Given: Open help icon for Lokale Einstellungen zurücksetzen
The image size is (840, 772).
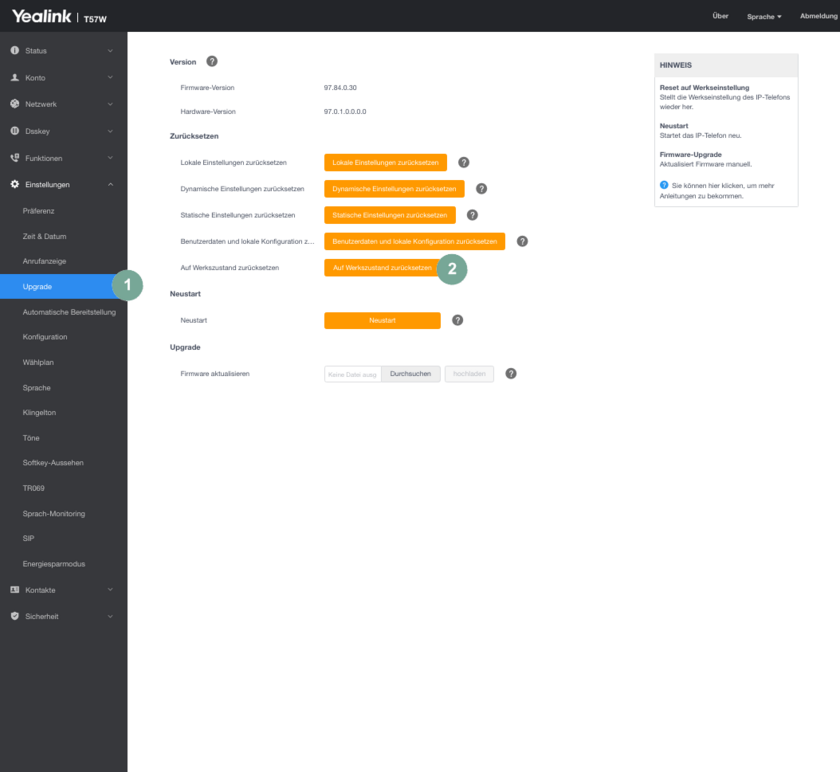Looking at the screenshot, I should tap(464, 162).
